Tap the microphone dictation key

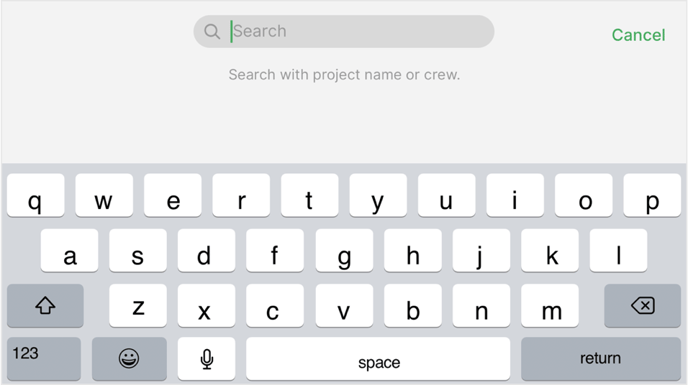click(206, 358)
